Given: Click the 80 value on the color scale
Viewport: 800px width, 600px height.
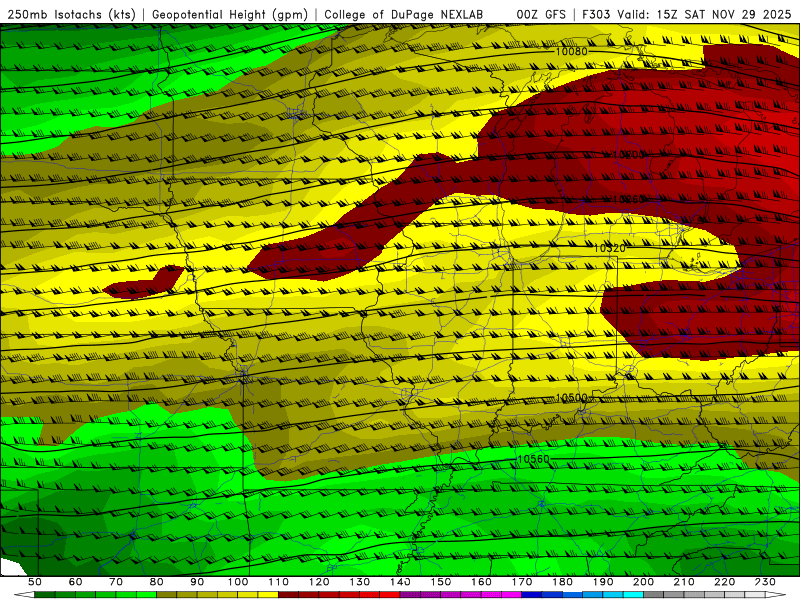Looking at the screenshot, I should point(156,582).
